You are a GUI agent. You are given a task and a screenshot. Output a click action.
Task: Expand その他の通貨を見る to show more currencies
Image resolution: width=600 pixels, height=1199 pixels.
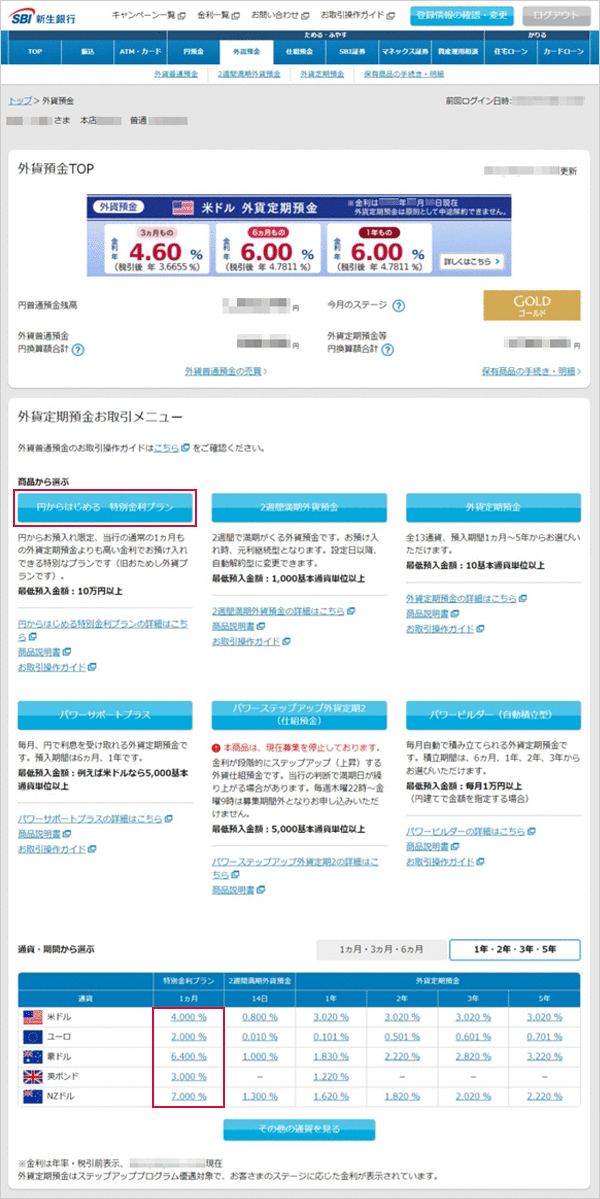pyautogui.click(x=299, y=1129)
